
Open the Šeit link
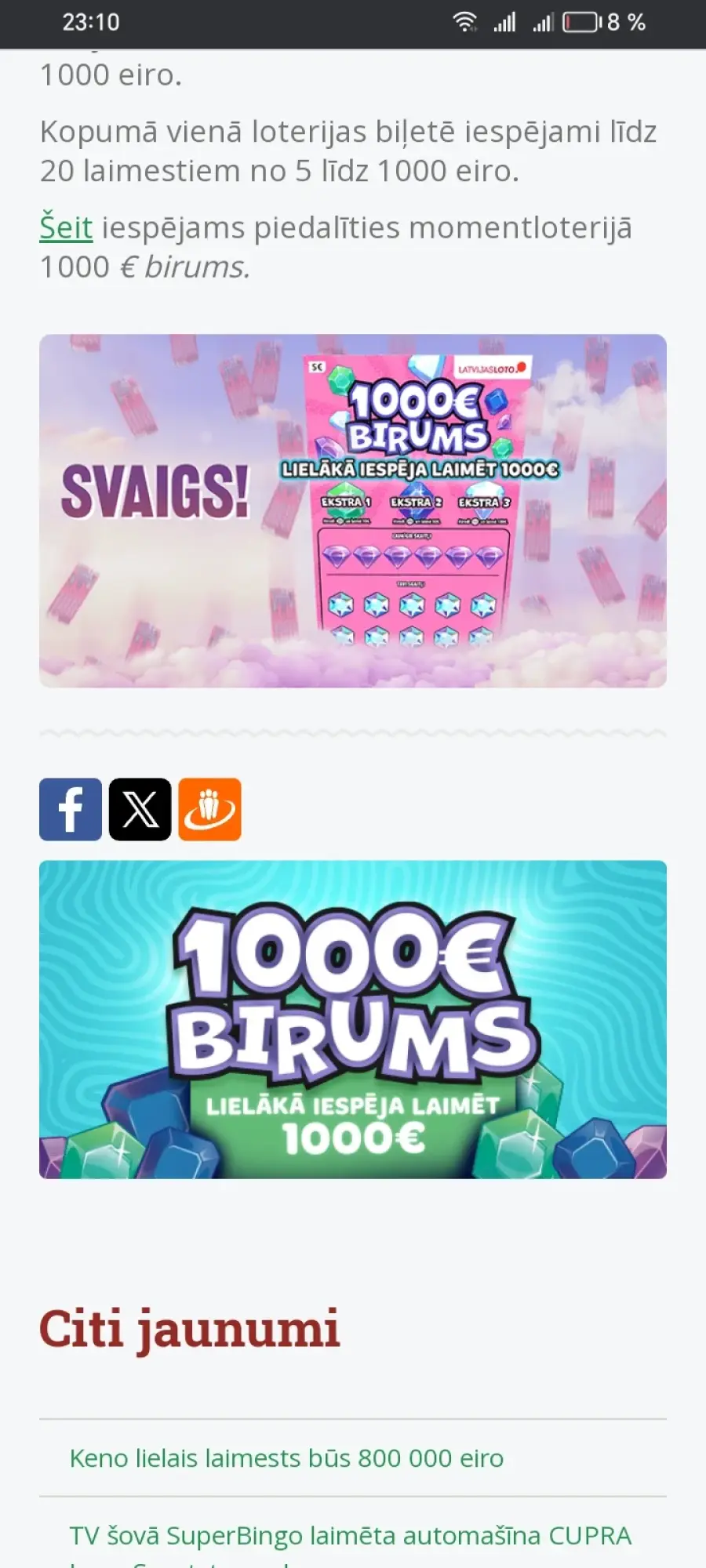point(66,227)
